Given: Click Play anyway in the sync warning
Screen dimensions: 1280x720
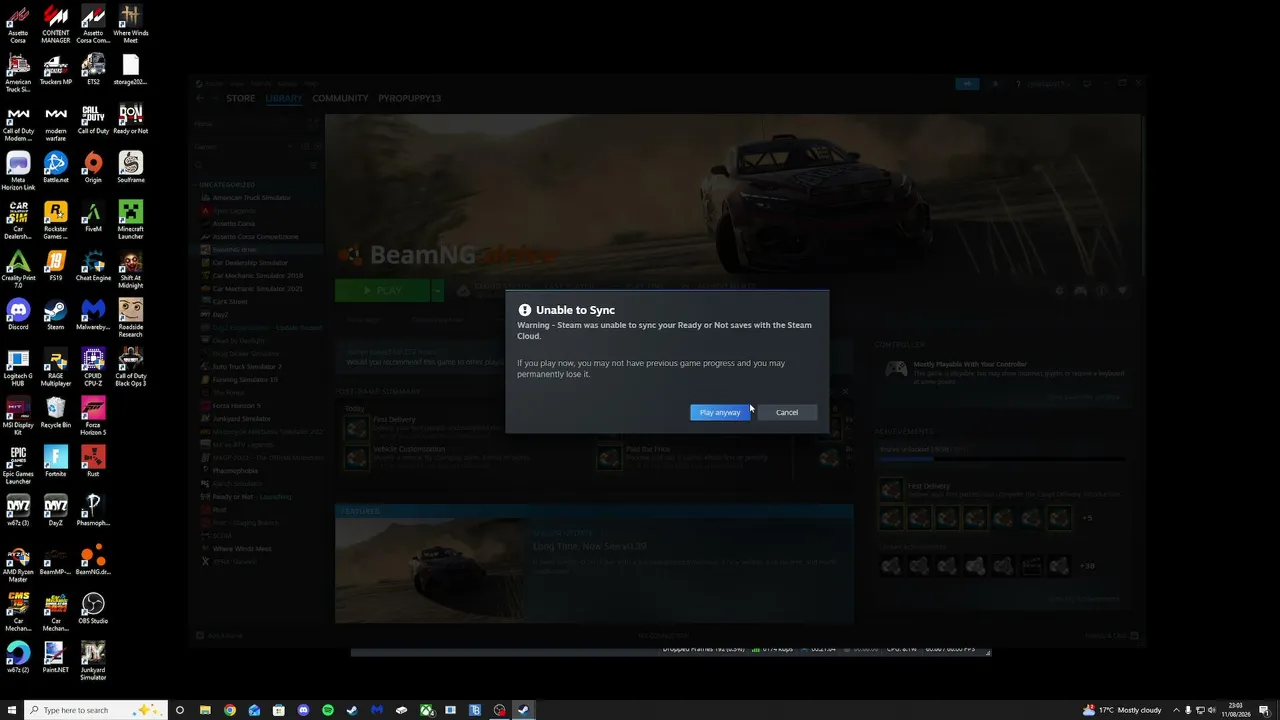Looking at the screenshot, I should click(720, 412).
